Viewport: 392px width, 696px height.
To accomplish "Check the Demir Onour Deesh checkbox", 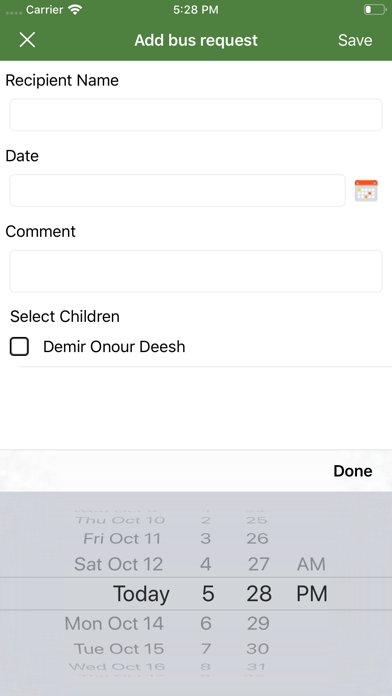I will 20,347.
